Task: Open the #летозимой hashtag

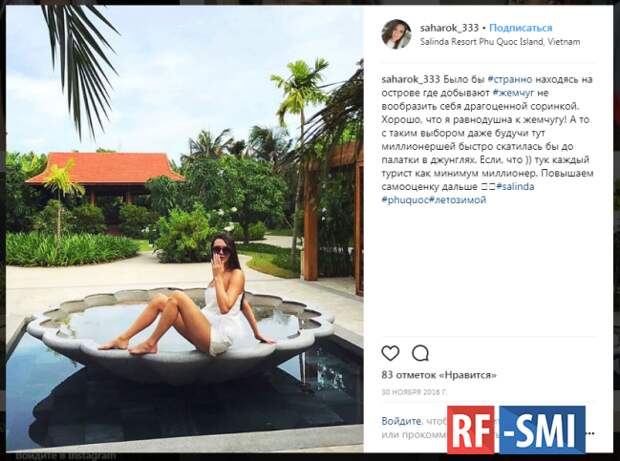Action: (x=457, y=200)
